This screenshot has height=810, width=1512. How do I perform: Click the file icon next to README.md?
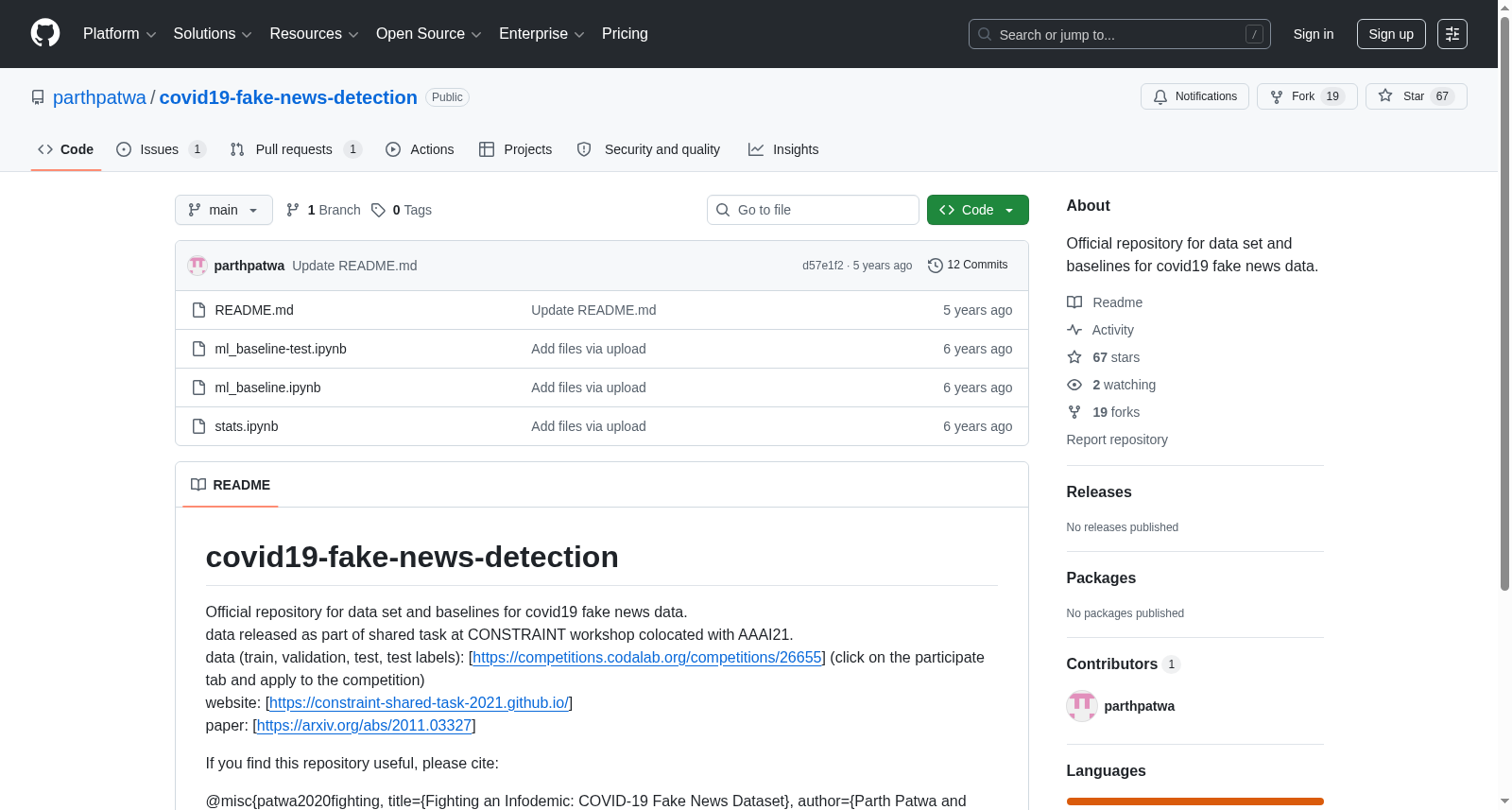(x=198, y=310)
